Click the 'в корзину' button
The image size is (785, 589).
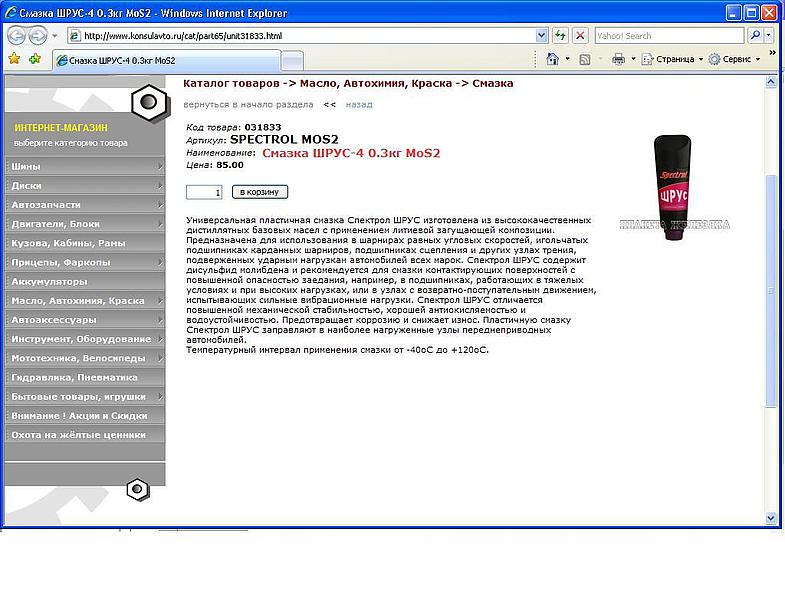click(x=259, y=192)
